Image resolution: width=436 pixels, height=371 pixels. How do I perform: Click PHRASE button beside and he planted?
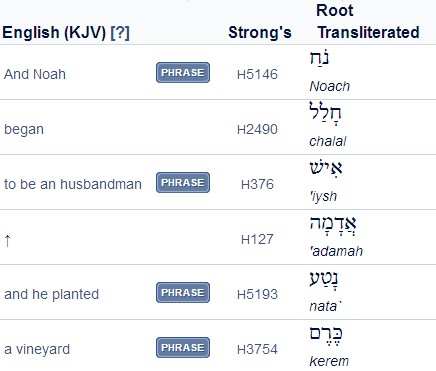point(183,292)
